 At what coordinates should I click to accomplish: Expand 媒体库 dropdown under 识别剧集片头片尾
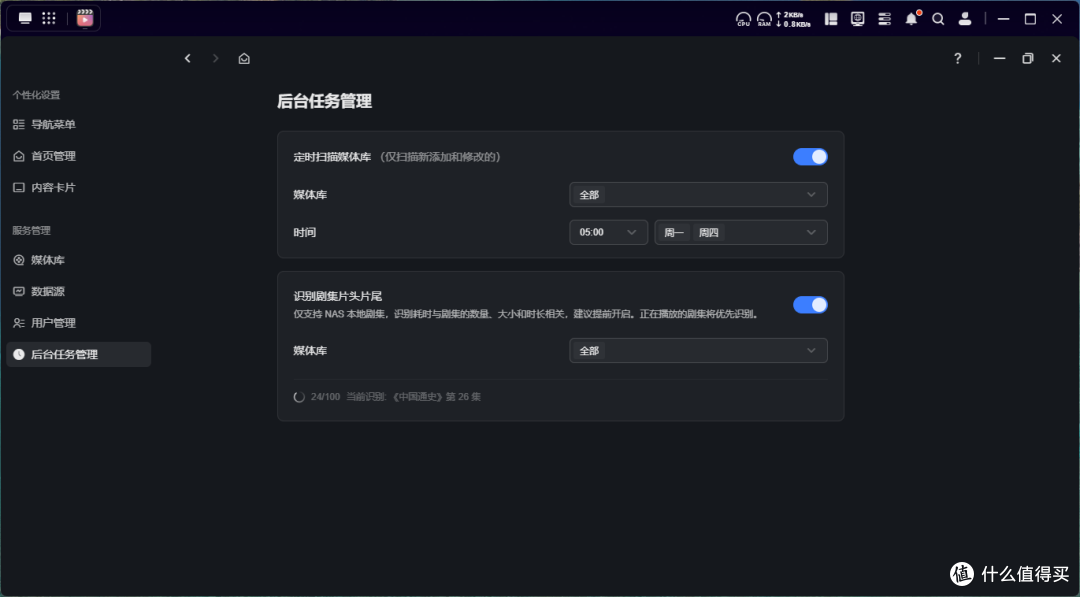point(698,351)
